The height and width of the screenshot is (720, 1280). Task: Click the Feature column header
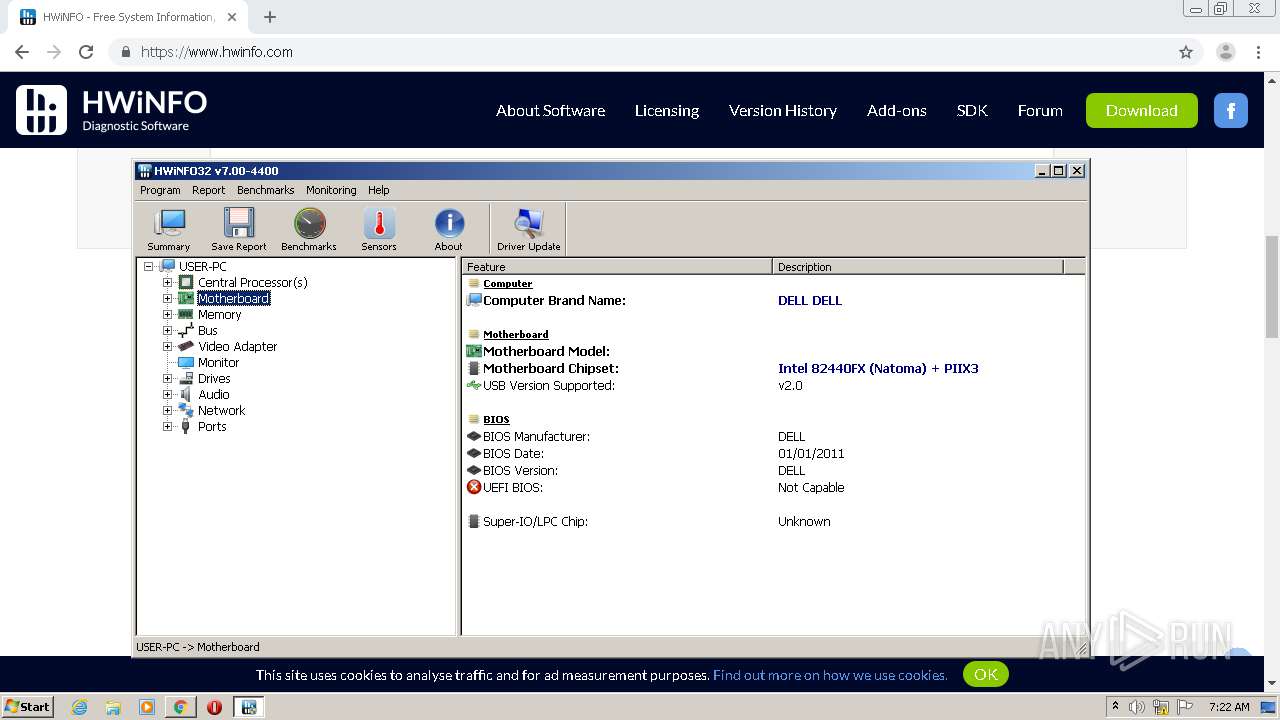[x=617, y=266]
